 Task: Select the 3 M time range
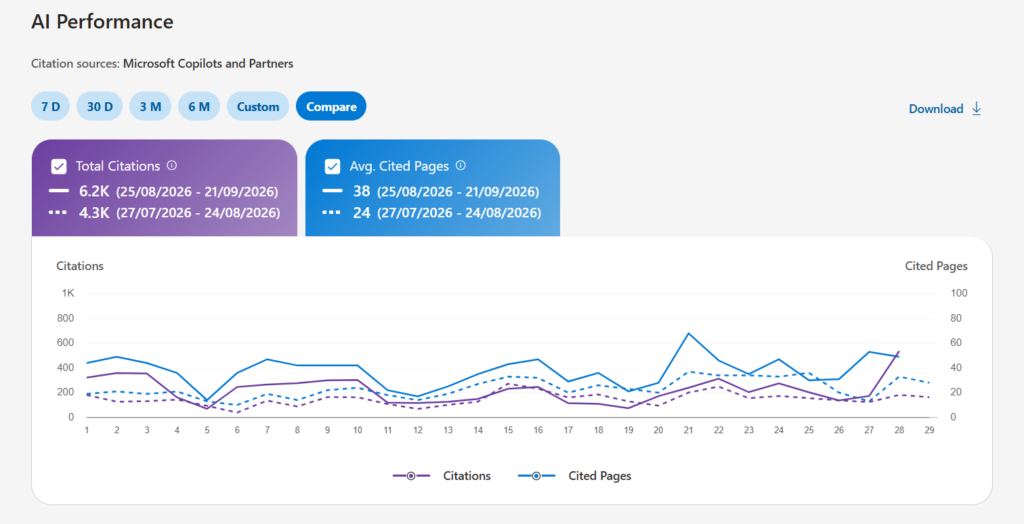(x=150, y=106)
